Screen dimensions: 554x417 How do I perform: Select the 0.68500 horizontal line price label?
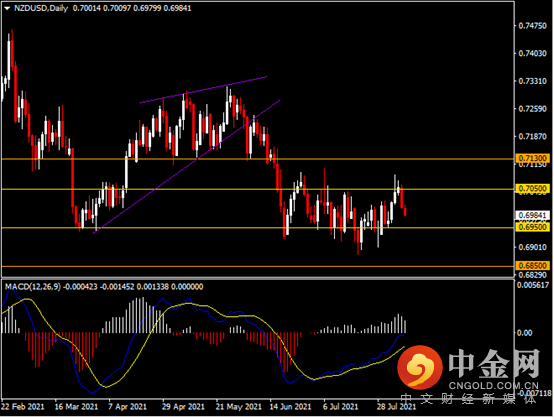532,265
